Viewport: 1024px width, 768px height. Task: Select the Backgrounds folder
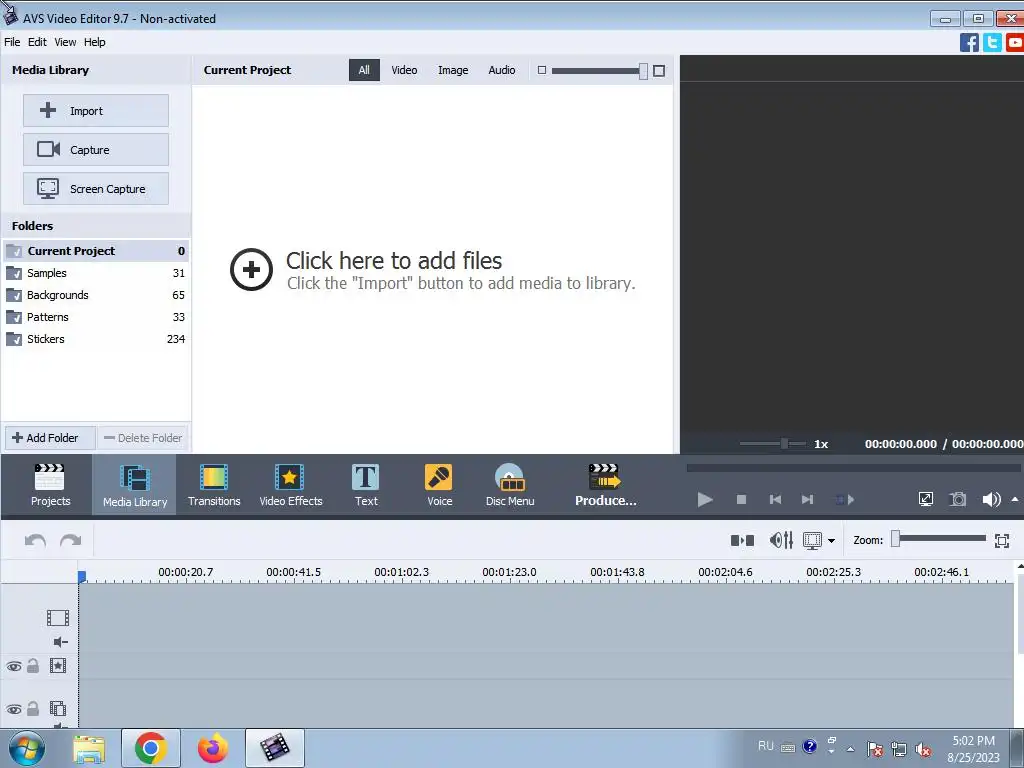pyautogui.click(x=96, y=295)
